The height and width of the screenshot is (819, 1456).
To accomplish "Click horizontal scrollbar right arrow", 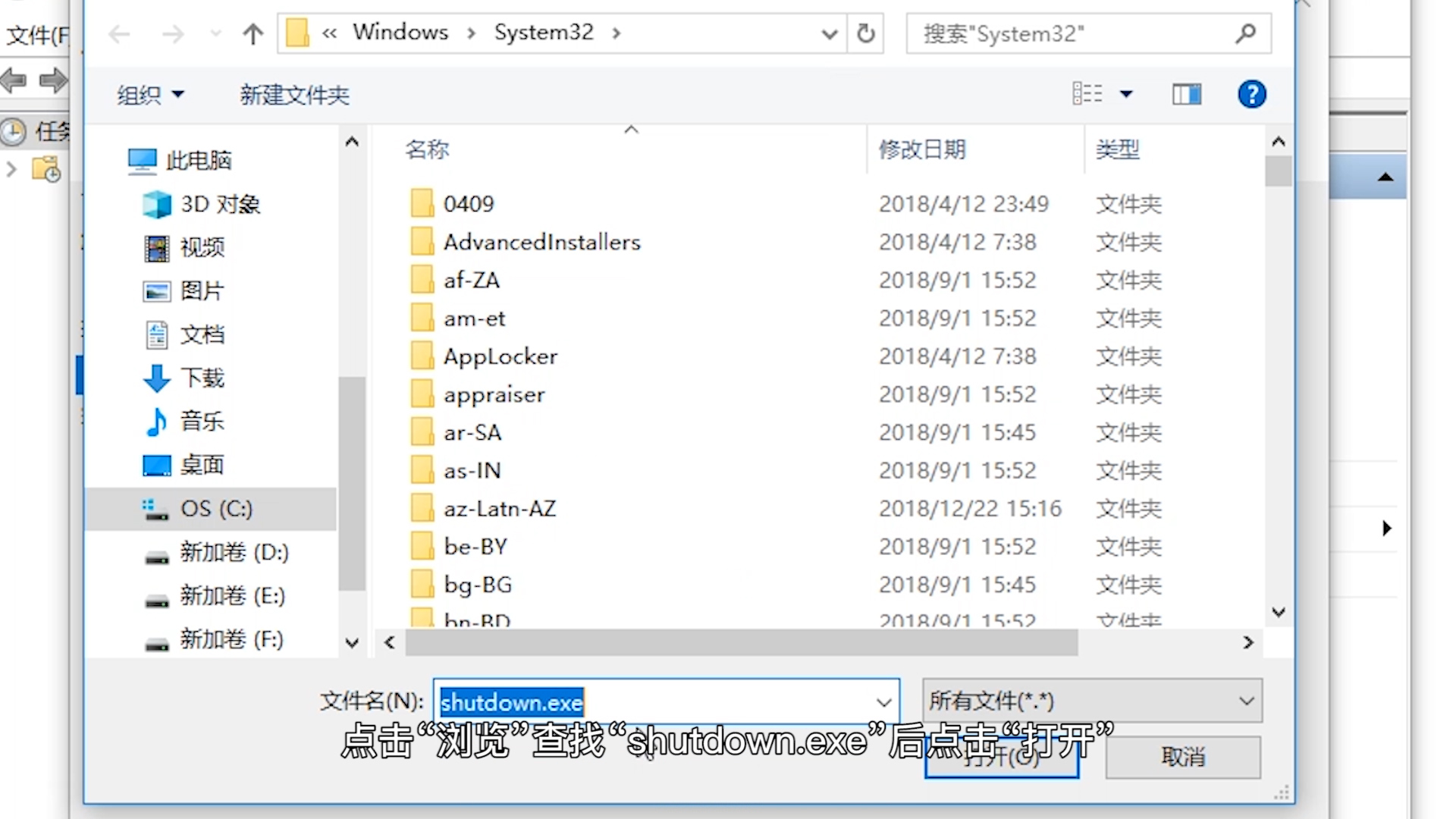I will click(1248, 642).
